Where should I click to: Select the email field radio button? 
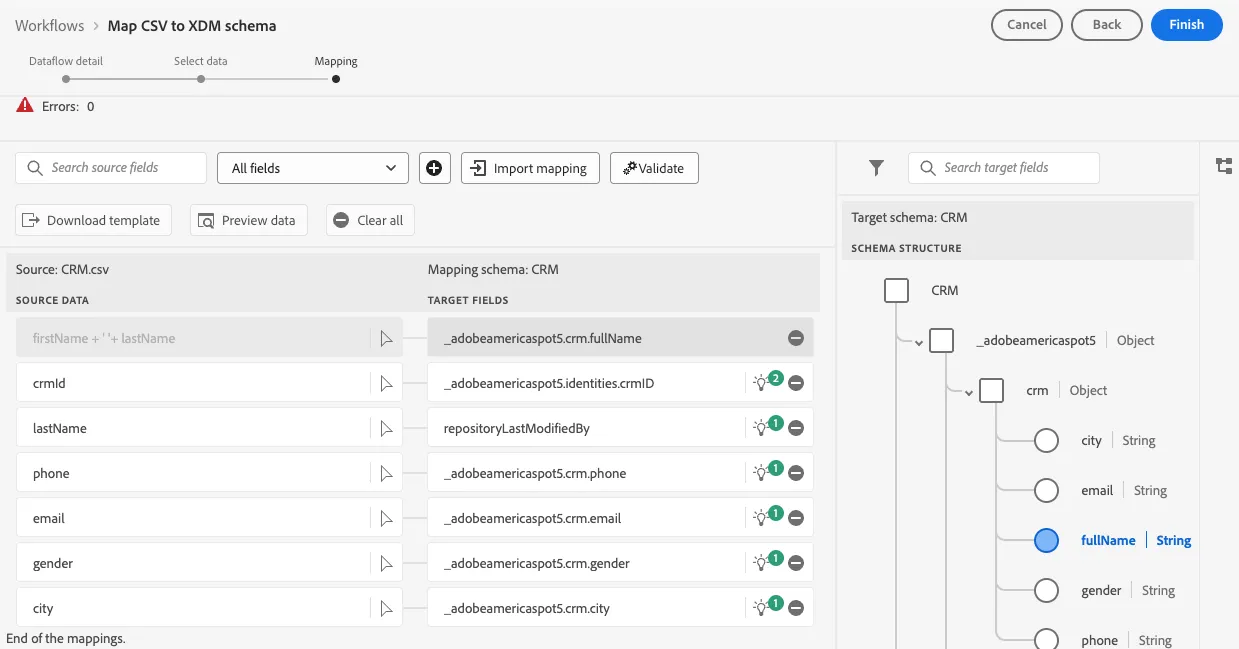tap(1046, 490)
